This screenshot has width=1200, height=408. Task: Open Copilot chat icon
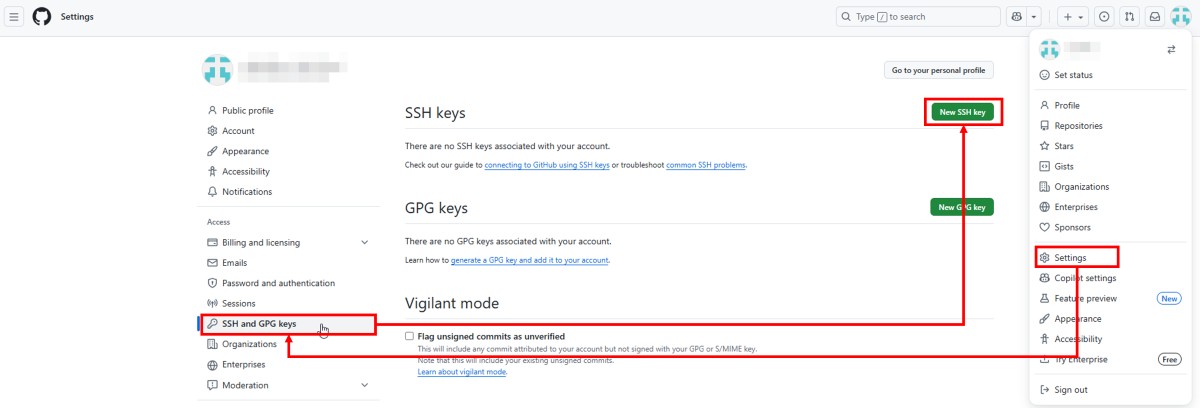click(1017, 17)
